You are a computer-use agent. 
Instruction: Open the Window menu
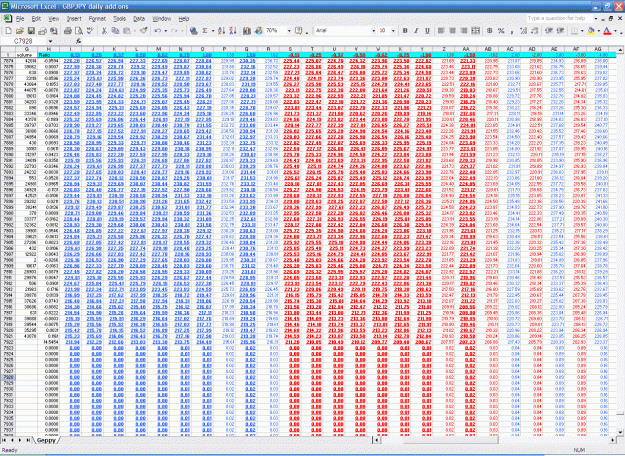tap(161, 19)
